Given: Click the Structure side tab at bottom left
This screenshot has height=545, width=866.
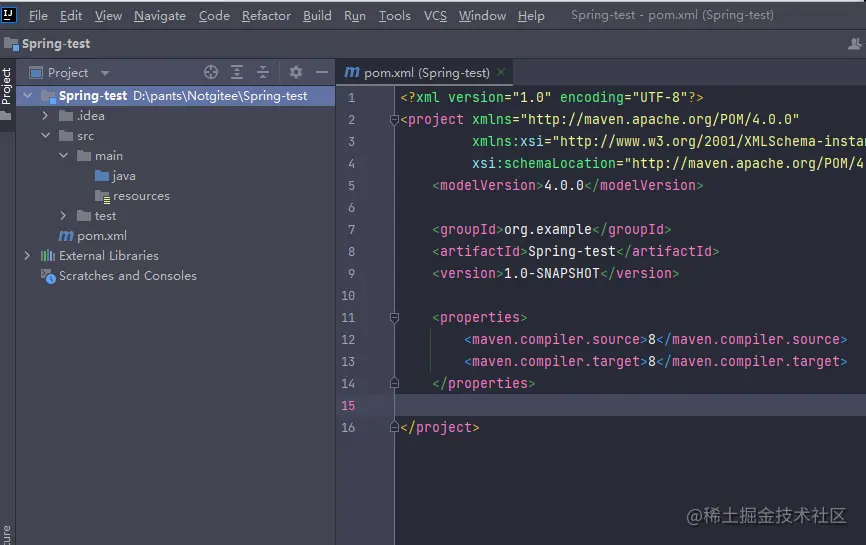Looking at the screenshot, I should click(x=7, y=536).
